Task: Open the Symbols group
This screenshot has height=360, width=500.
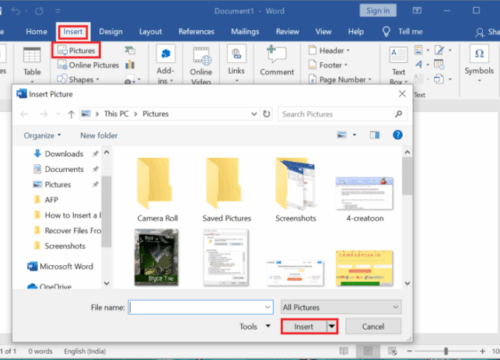Action: 479,63
